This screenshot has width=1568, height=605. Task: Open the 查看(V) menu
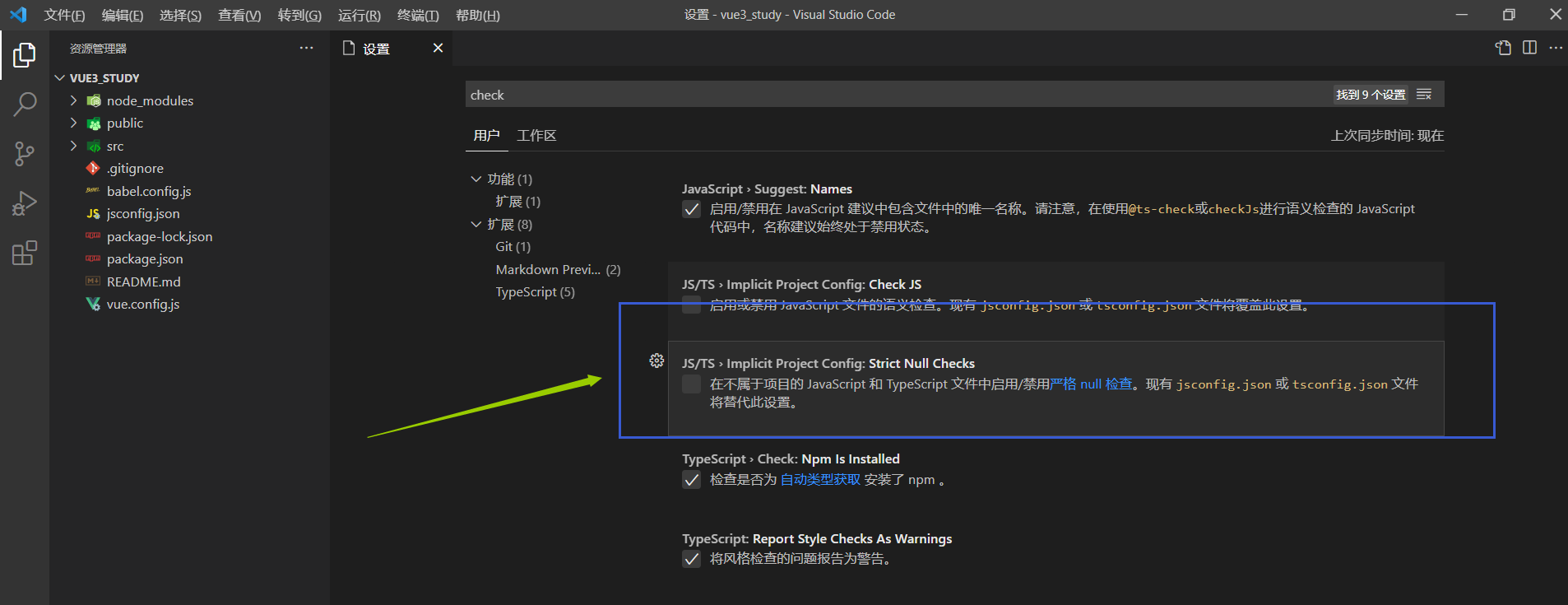[x=239, y=15]
